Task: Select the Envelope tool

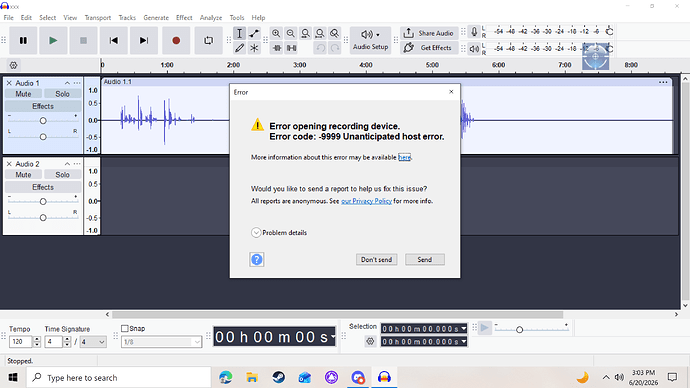Action: pos(254,33)
